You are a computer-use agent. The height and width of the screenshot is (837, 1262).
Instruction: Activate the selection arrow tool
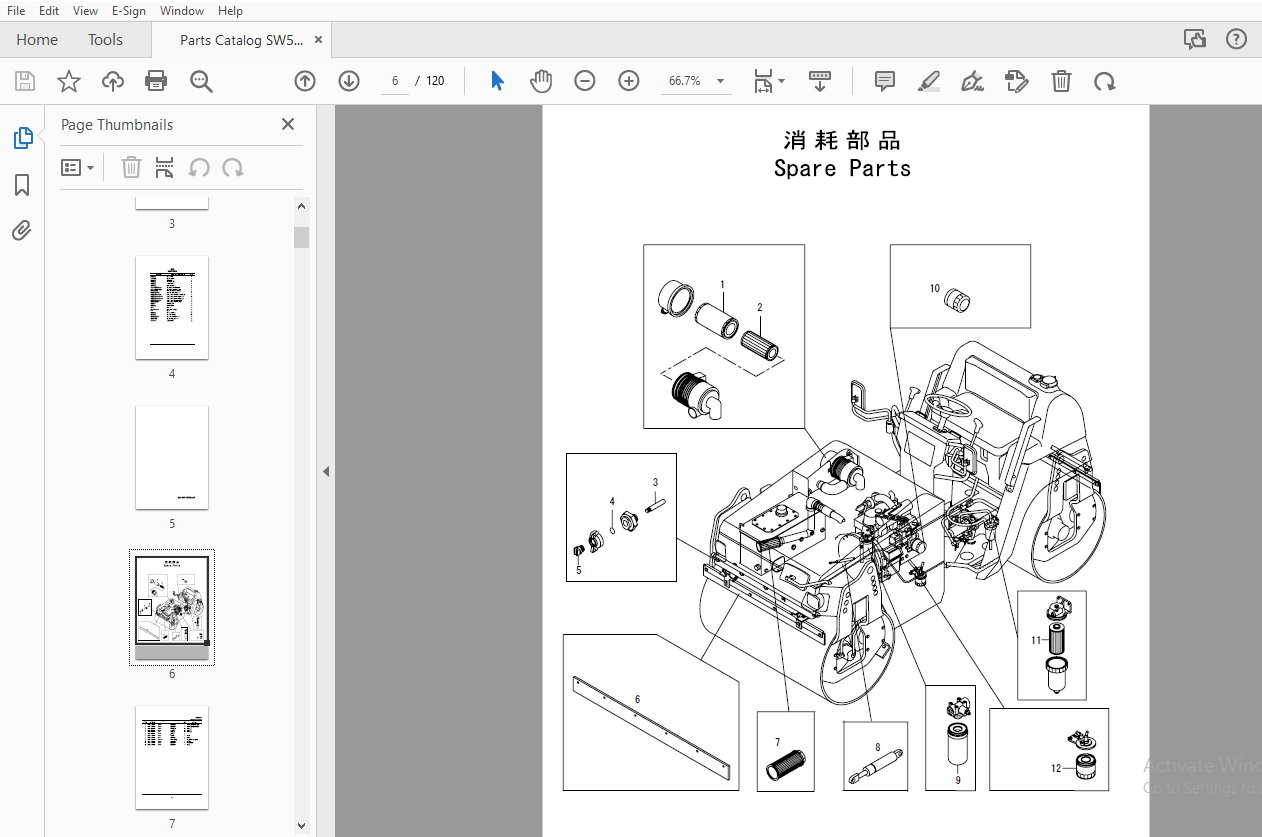[497, 81]
